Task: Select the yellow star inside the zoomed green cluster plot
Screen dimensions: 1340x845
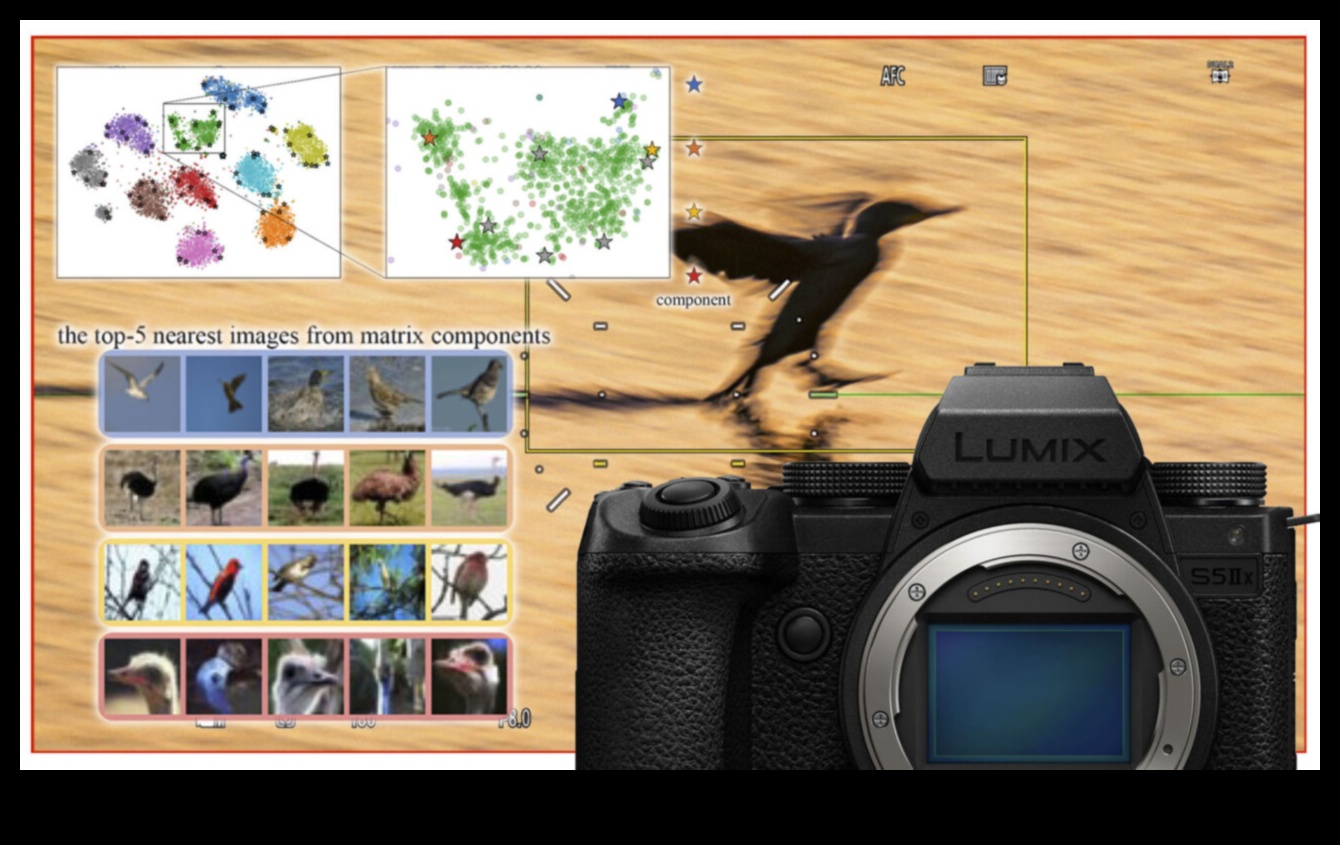Action: (x=652, y=150)
